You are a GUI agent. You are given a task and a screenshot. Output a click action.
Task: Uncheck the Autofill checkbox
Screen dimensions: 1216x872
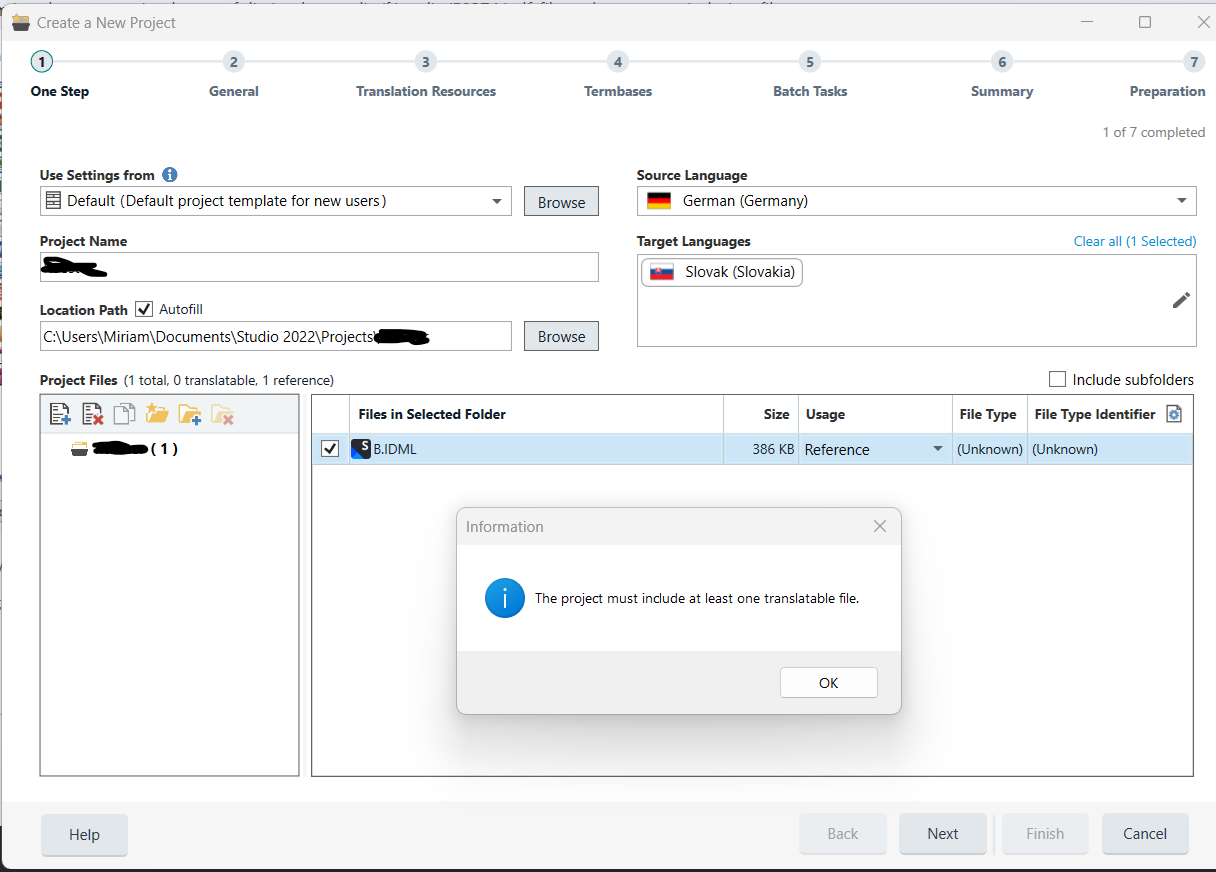(144, 309)
